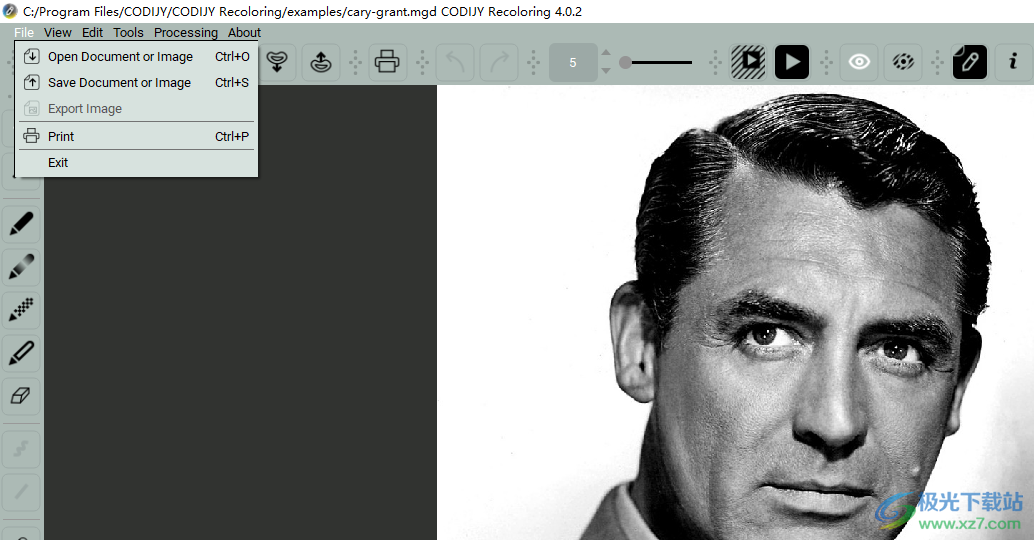The height and width of the screenshot is (540, 1034).
Task: Click the striped partial processing play icon
Action: point(748,62)
